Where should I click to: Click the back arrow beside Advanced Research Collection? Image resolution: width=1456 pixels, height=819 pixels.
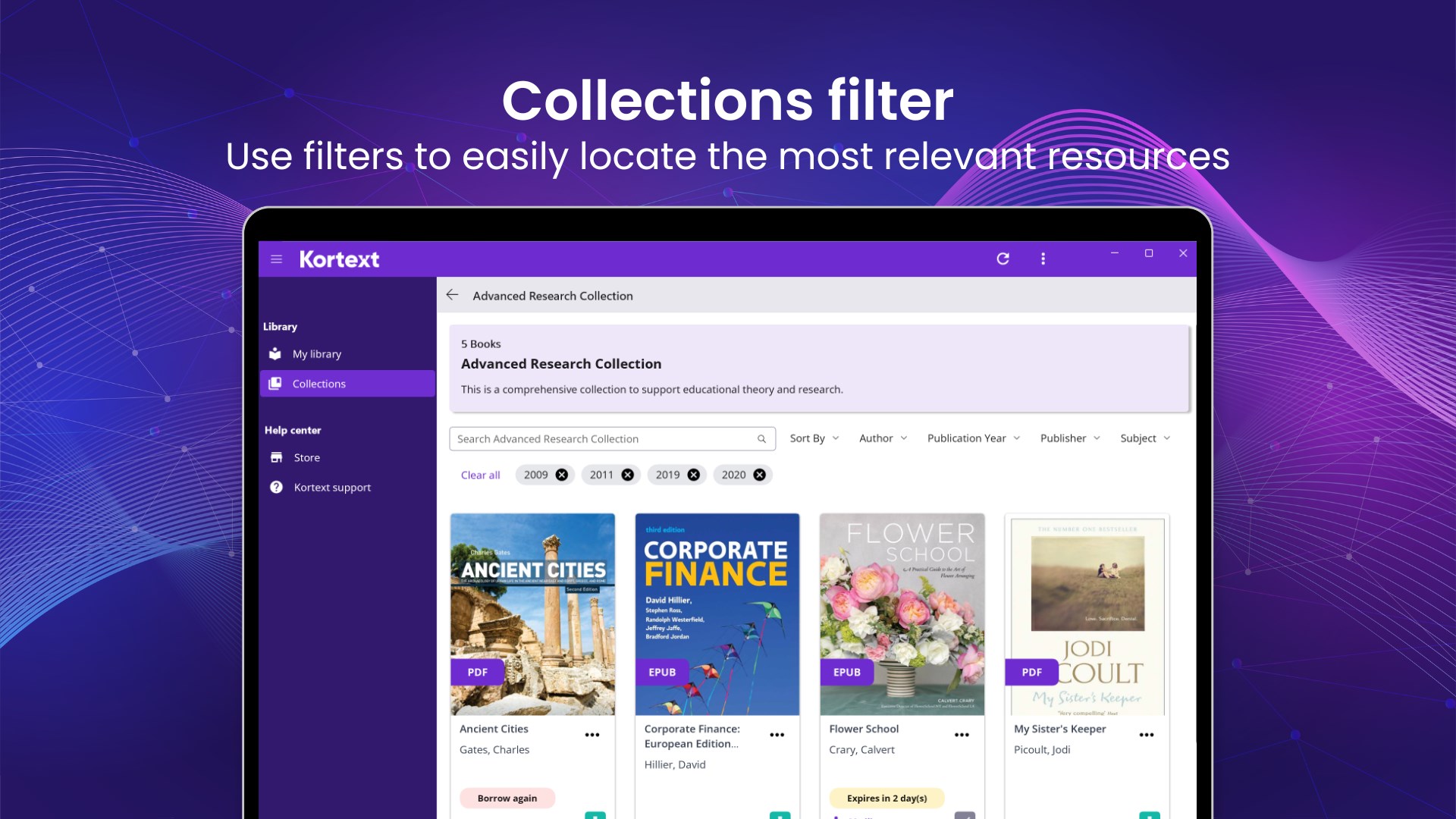pyautogui.click(x=453, y=295)
